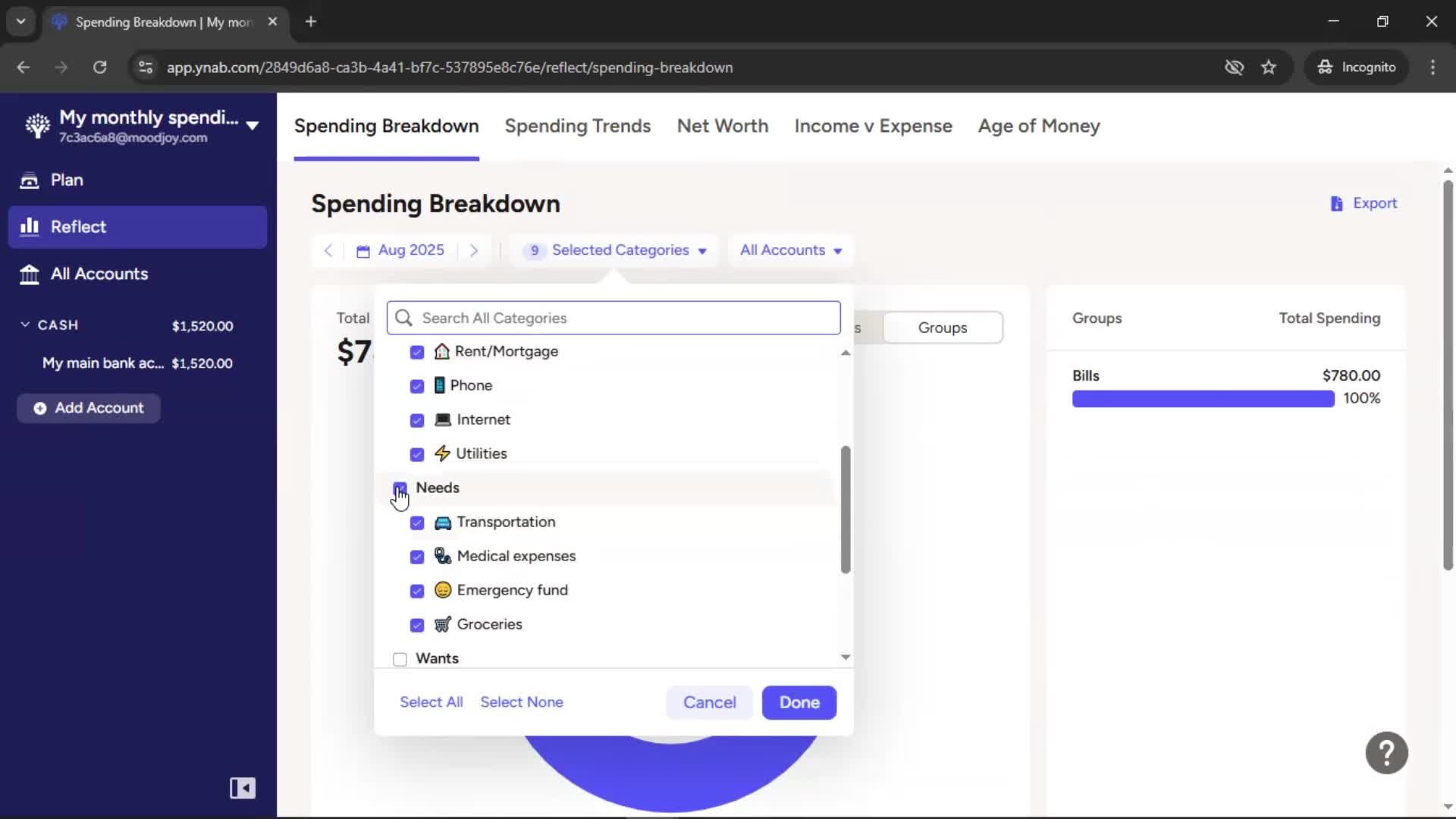Go to next month arrow
Screen dimensions: 1456x819
click(474, 250)
